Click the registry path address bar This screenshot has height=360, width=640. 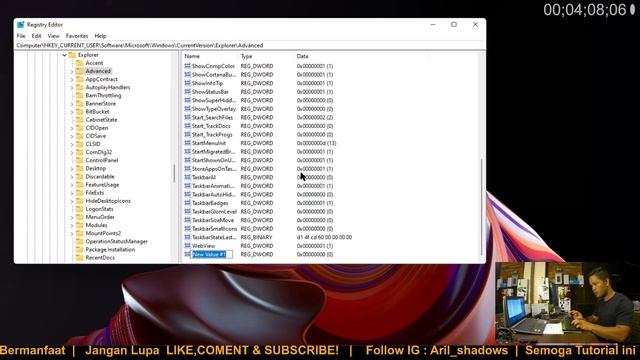pyautogui.click(x=250, y=45)
